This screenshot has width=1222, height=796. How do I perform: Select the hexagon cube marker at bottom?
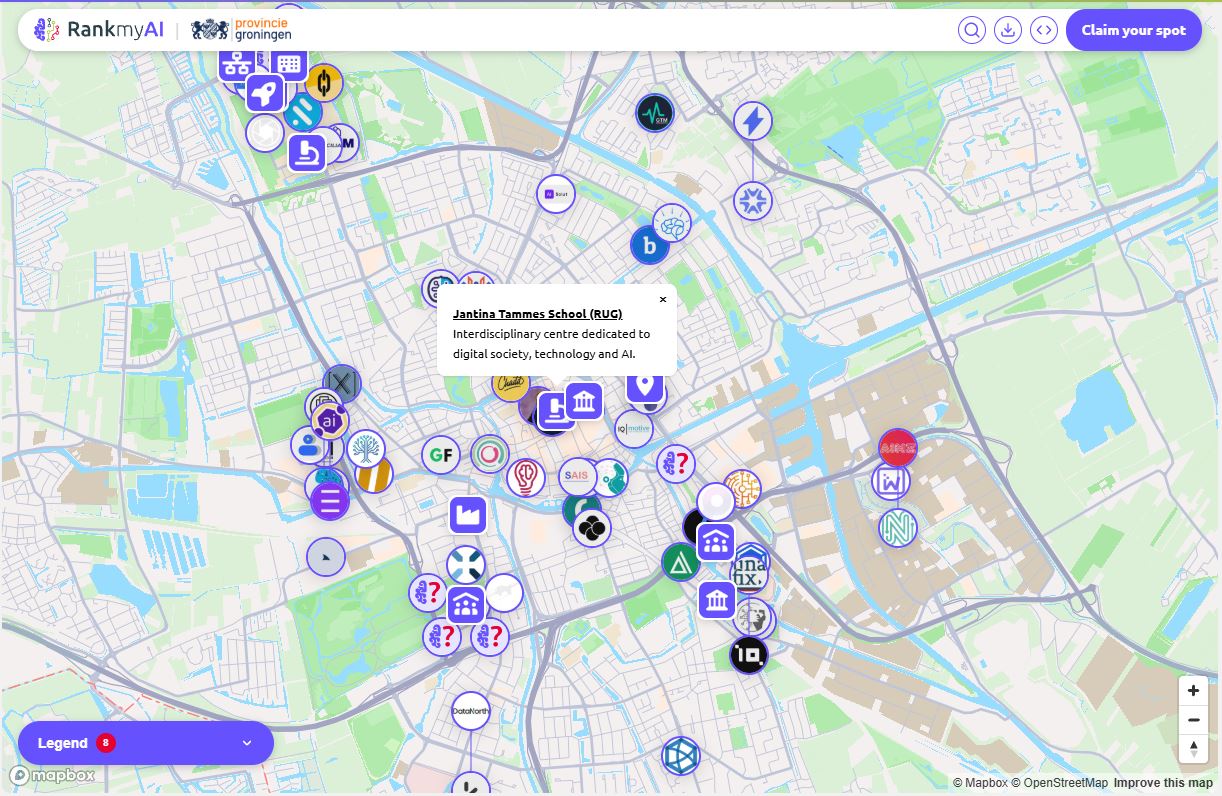click(x=681, y=756)
